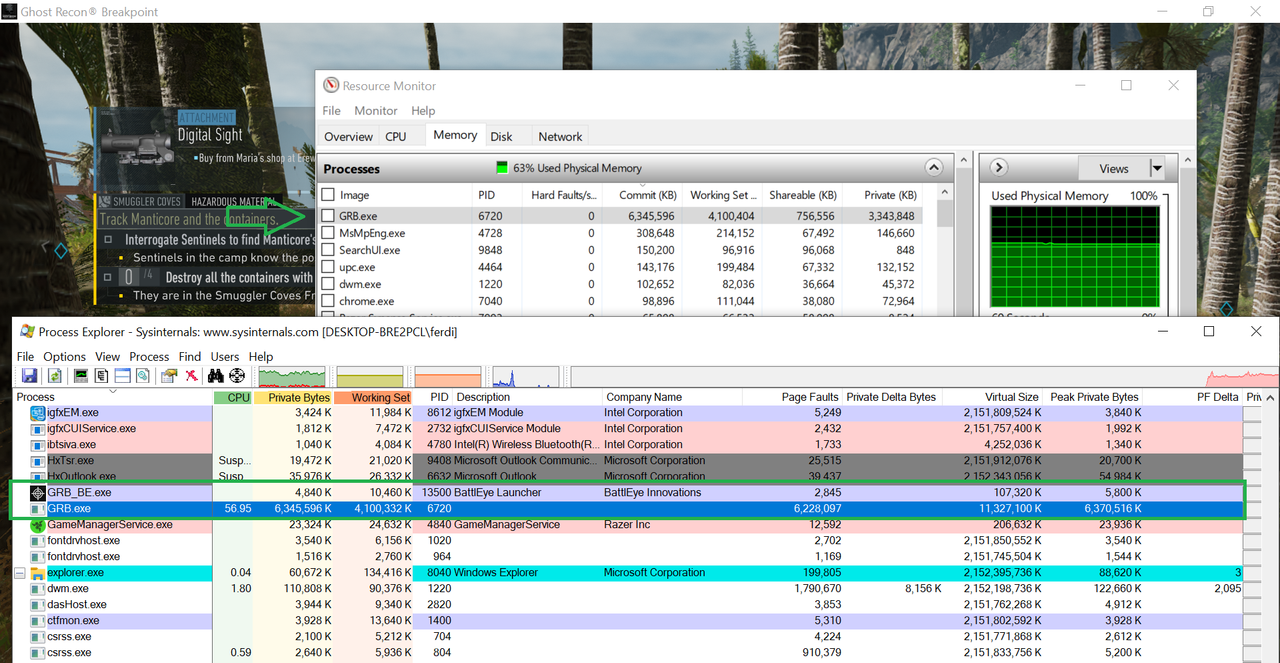Image resolution: width=1280 pixels, height=663 pixels.
Task: Sort by the CPU column header
Action: click(233, 397)
